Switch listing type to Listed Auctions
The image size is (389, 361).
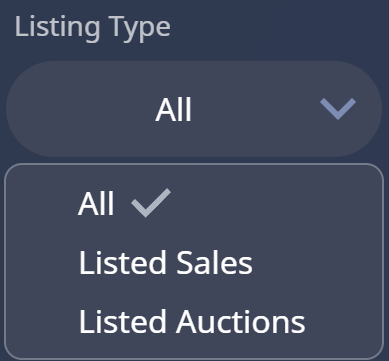[192, 321]
